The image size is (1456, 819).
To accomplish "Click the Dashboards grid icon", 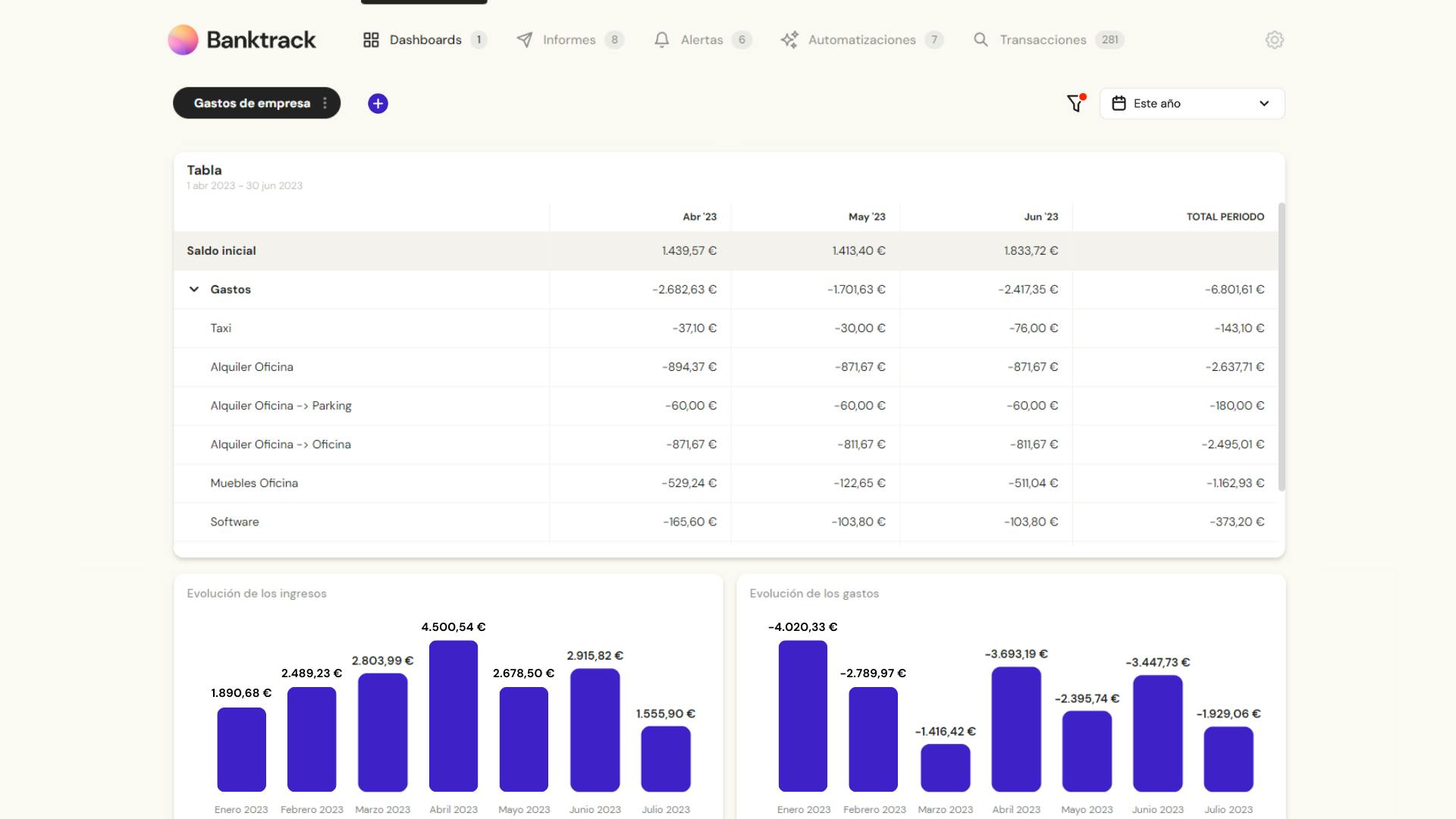I will pyautogui.click(x=371, y=40).
